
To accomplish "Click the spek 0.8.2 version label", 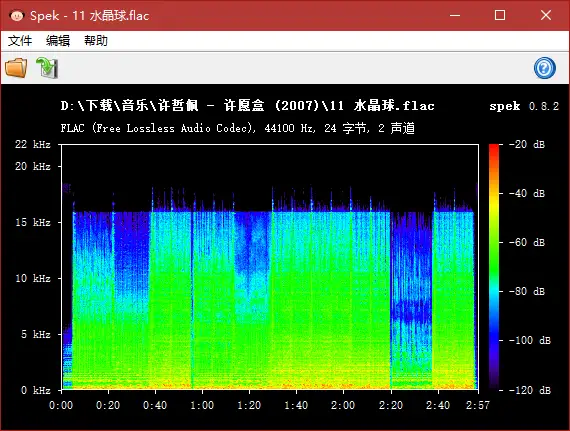I will pos(524,106).
